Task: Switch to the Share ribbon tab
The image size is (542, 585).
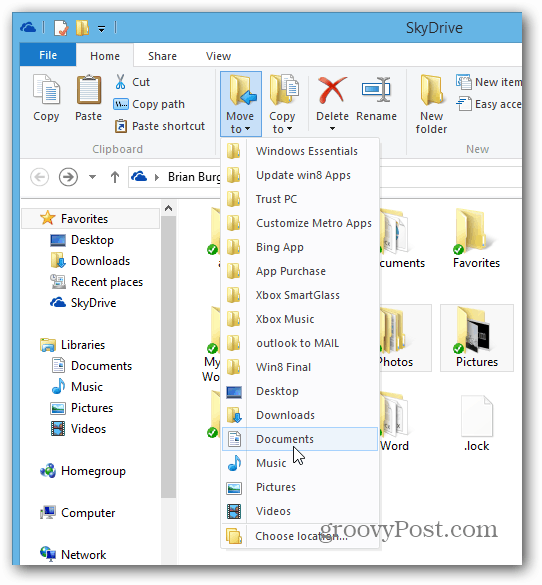Action: pos(162,56)
